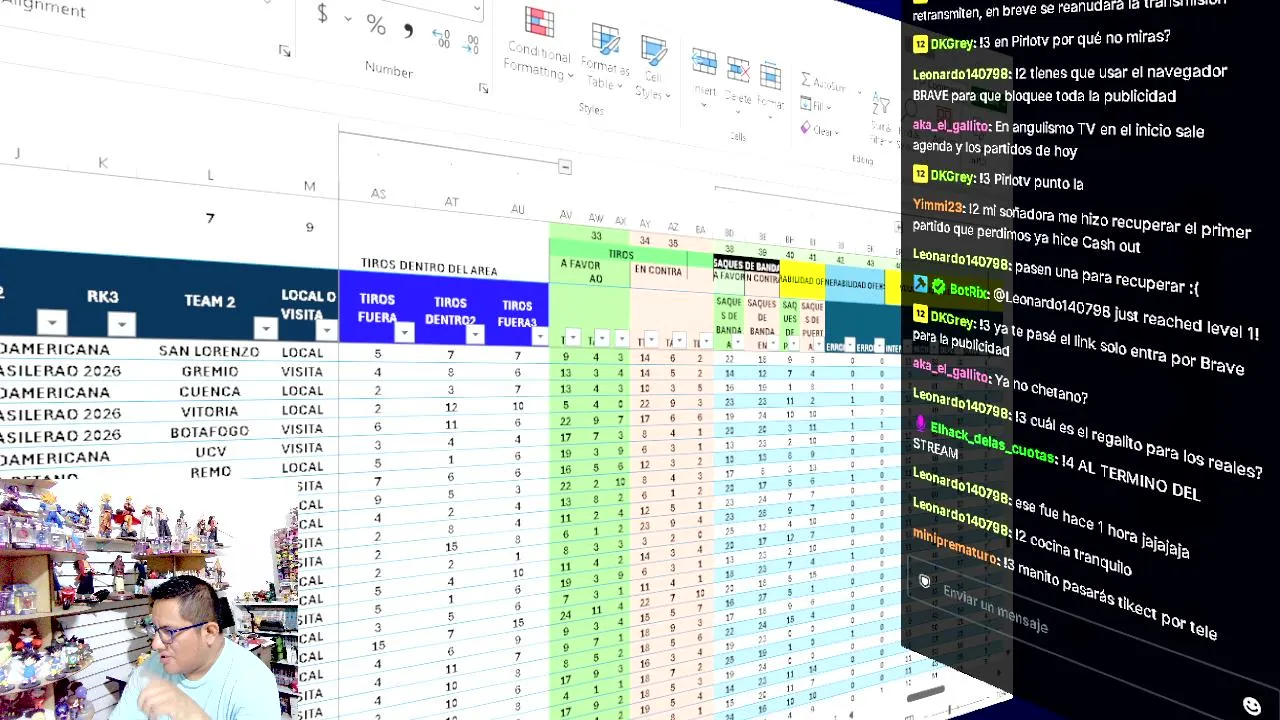Click the Increase Decimal icon
The width and height of the screenshot is (1280, 720).
(x=441, y=38)
